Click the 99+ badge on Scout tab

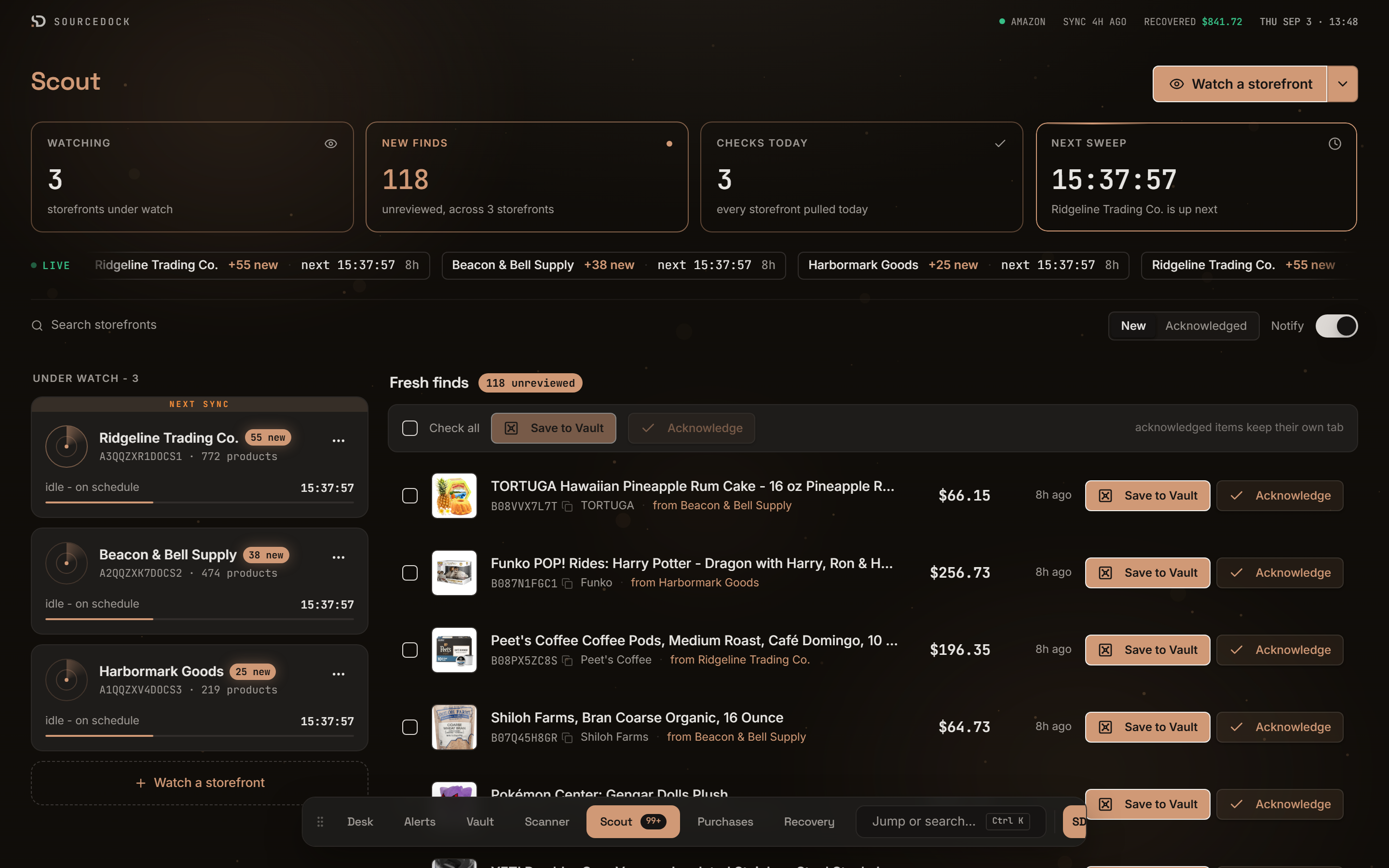pyautogui.click(x=653, y=821)
